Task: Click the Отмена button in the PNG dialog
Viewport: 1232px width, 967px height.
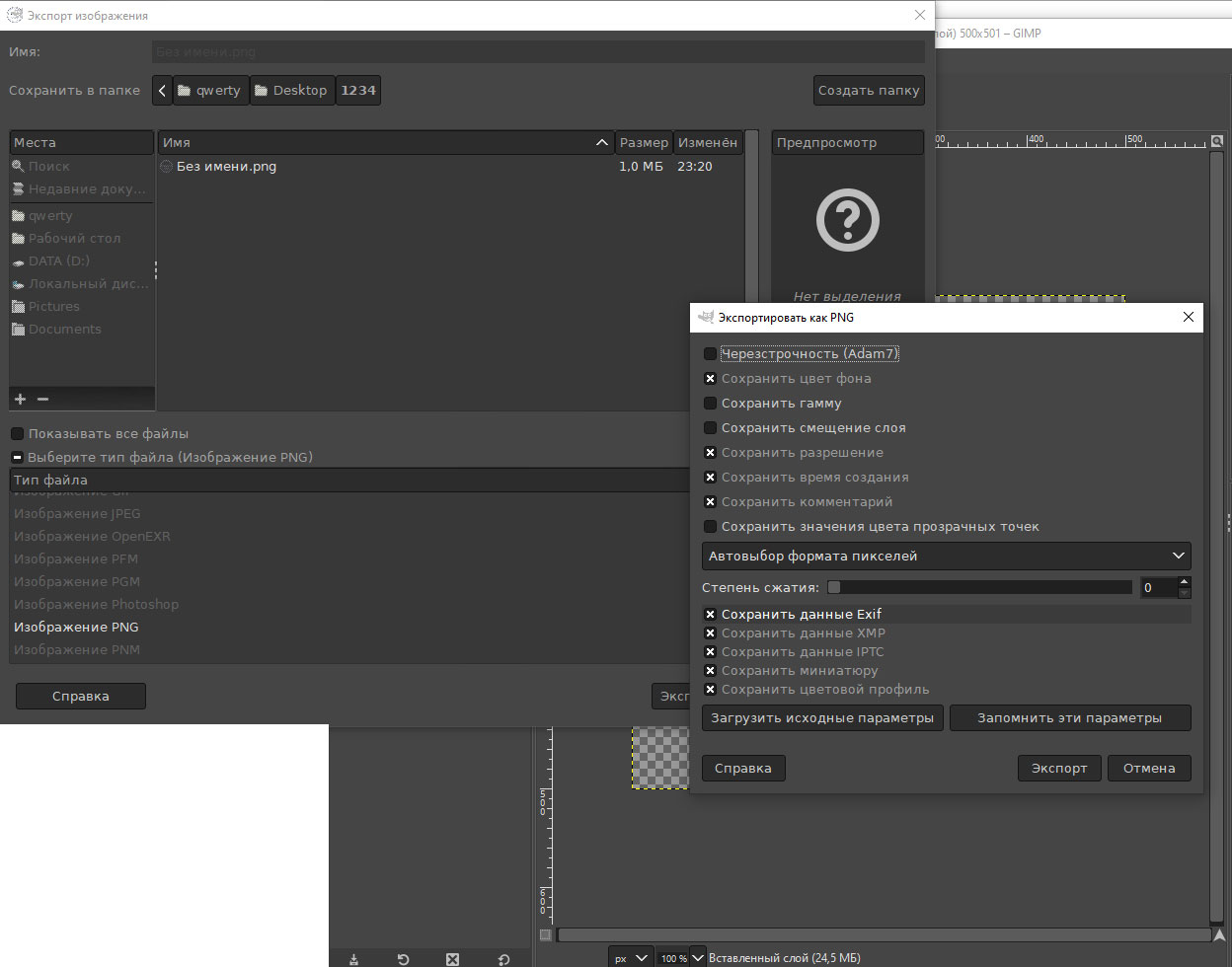Action: pos(1149,769)
